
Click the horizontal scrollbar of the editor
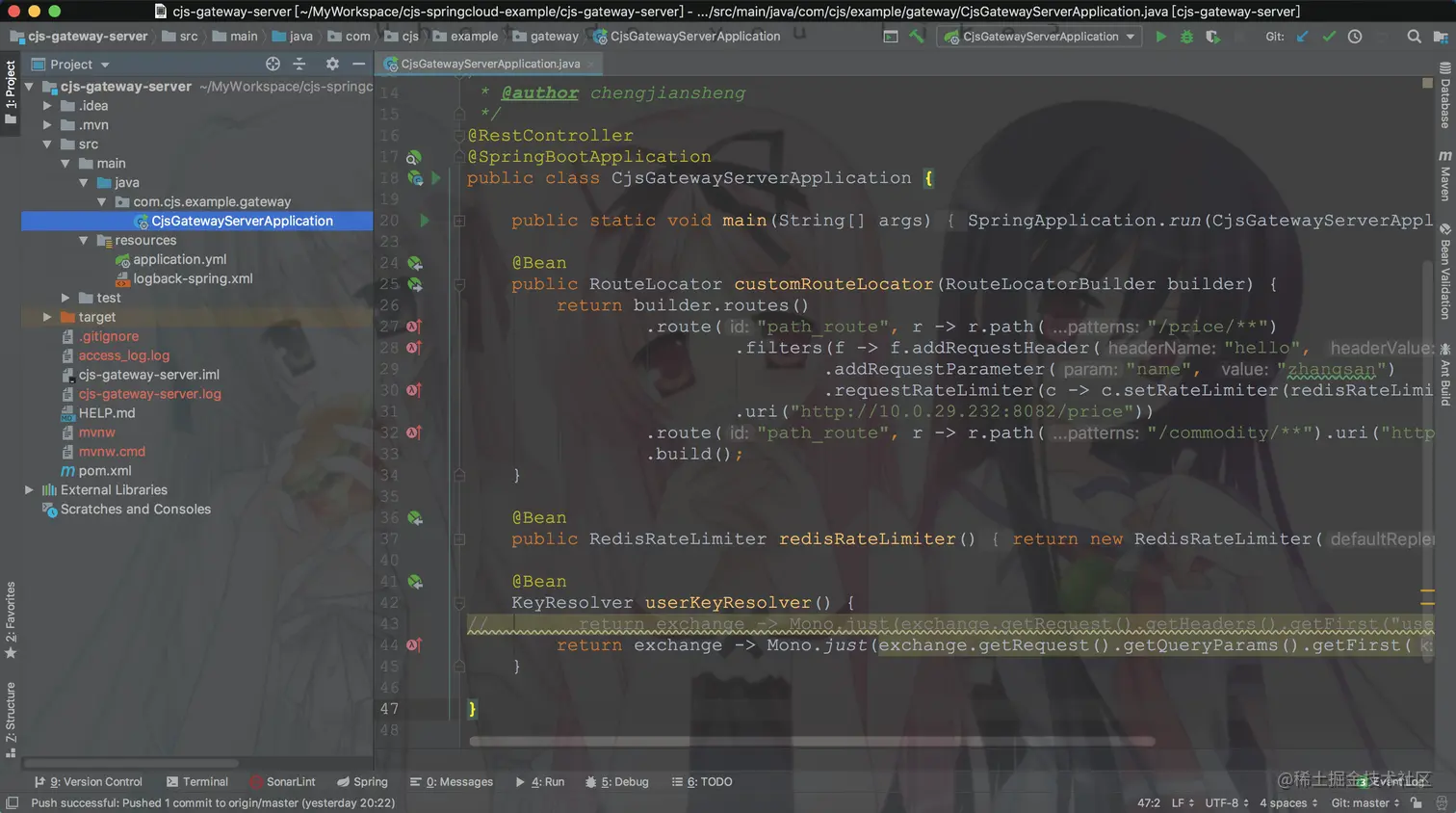(x=812, y=742)
